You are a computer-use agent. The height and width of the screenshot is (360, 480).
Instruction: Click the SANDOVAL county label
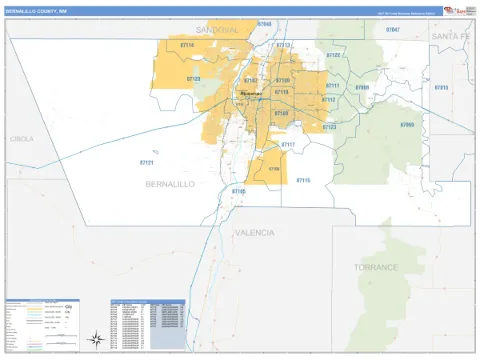(x=217, y=30)
